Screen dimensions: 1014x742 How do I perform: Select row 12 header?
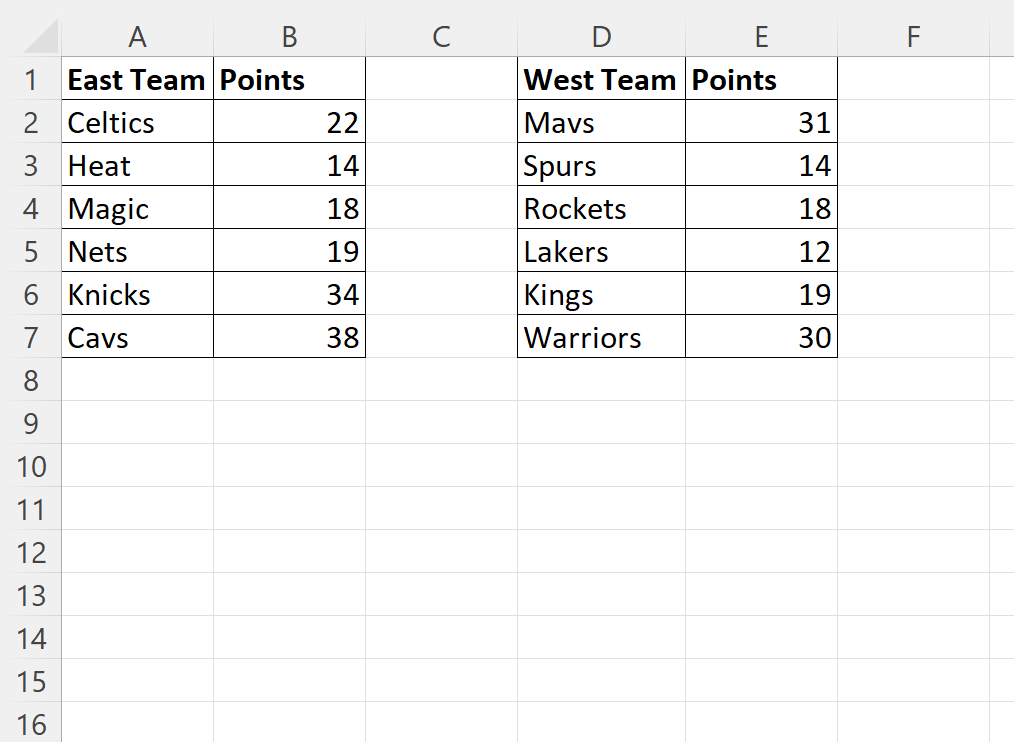pos(31,552)
